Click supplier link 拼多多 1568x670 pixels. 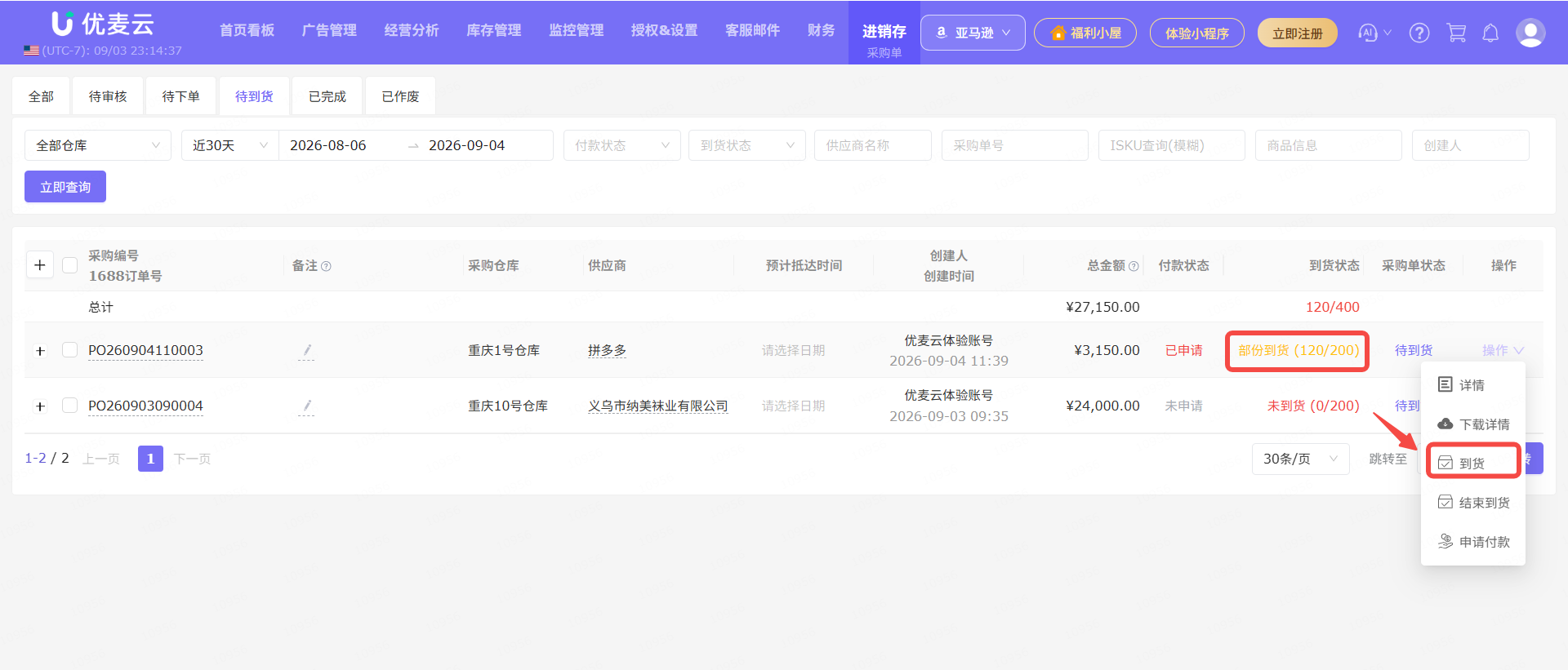click(607, 350)
